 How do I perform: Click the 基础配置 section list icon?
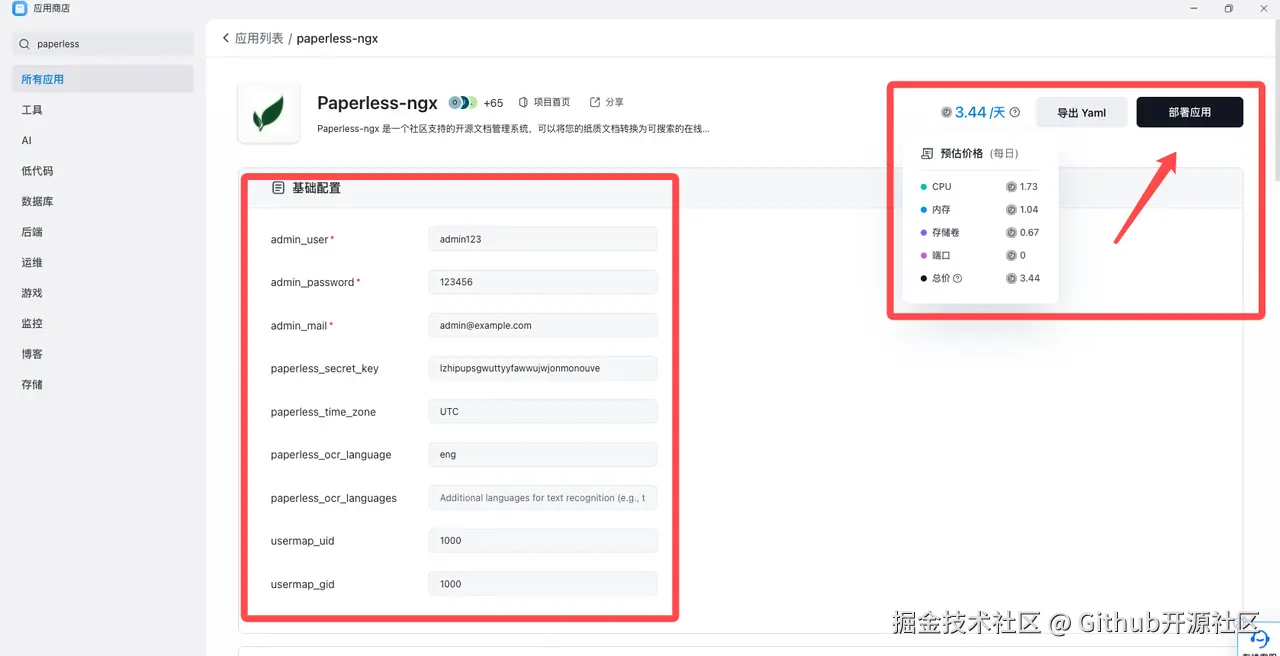tap(278, 188)
